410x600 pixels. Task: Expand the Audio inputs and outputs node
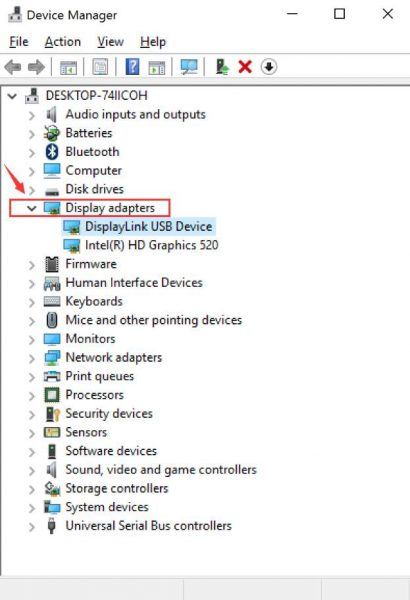32,115
